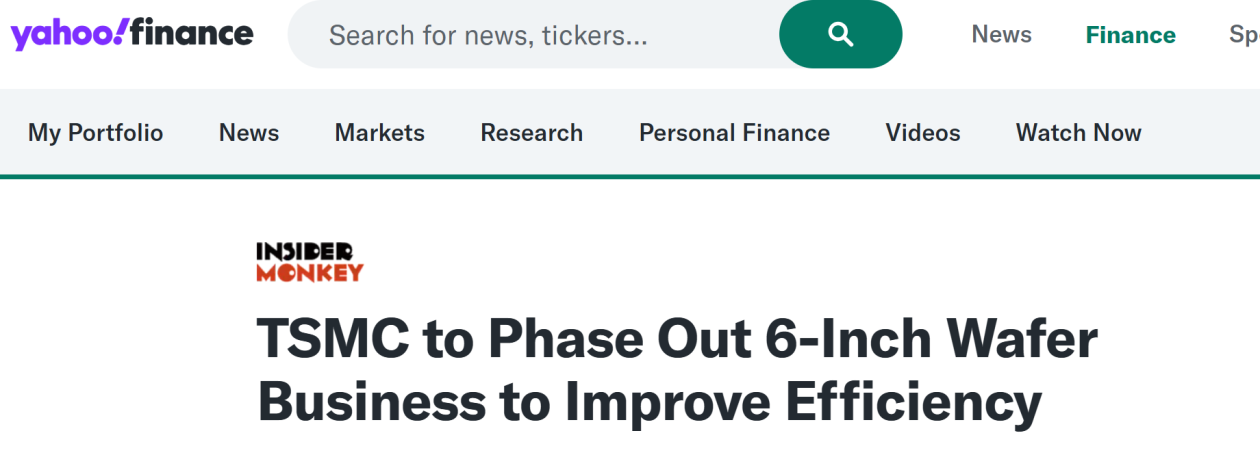
Task: Click the headline line "Business to Improve Efficiency"
Action: click(x=649, y=402)
